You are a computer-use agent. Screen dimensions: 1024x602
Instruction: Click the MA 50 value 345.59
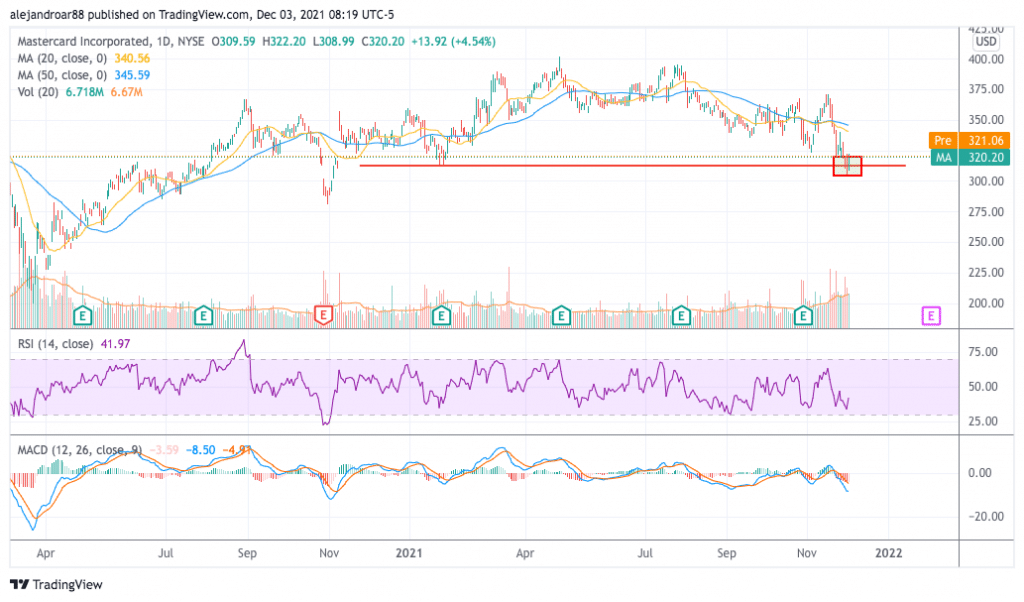pos(132,75)
